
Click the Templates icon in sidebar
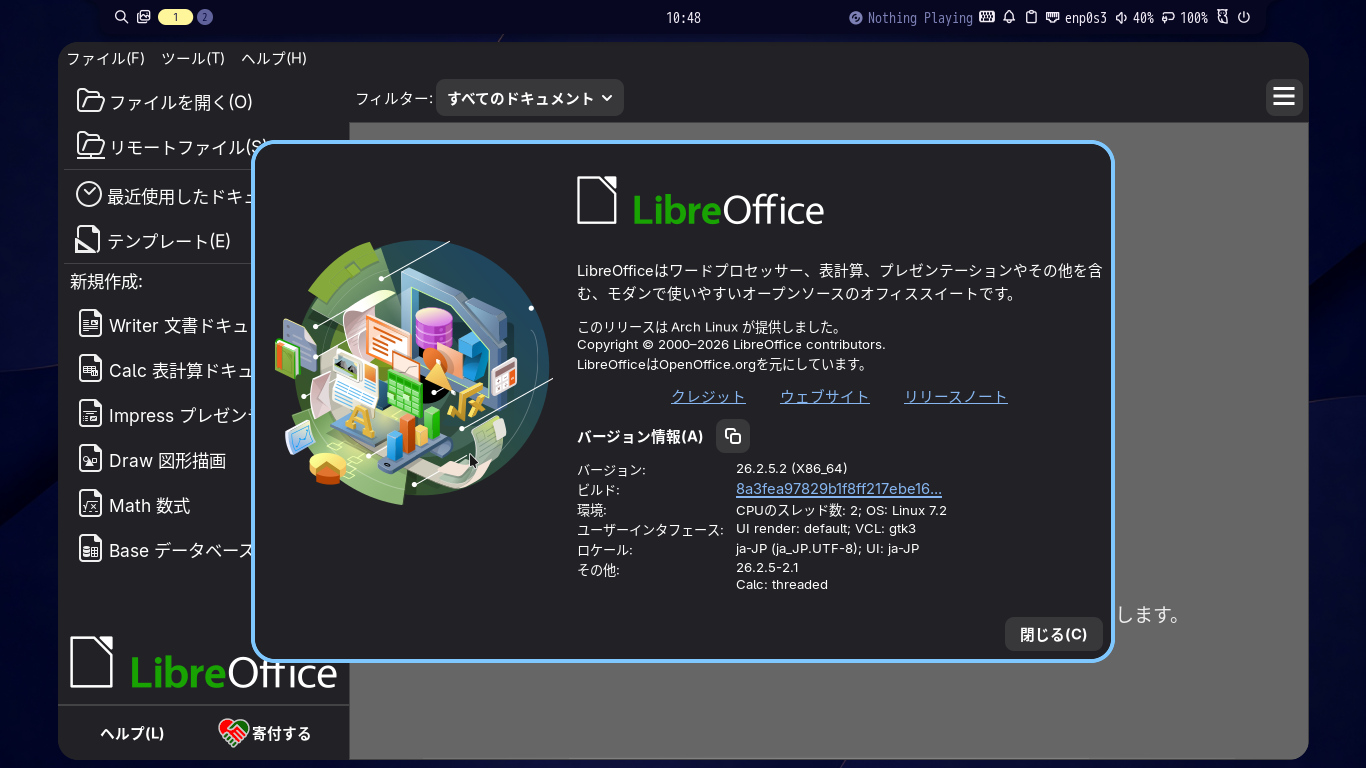pyautogui.click(x=89, y=240)
